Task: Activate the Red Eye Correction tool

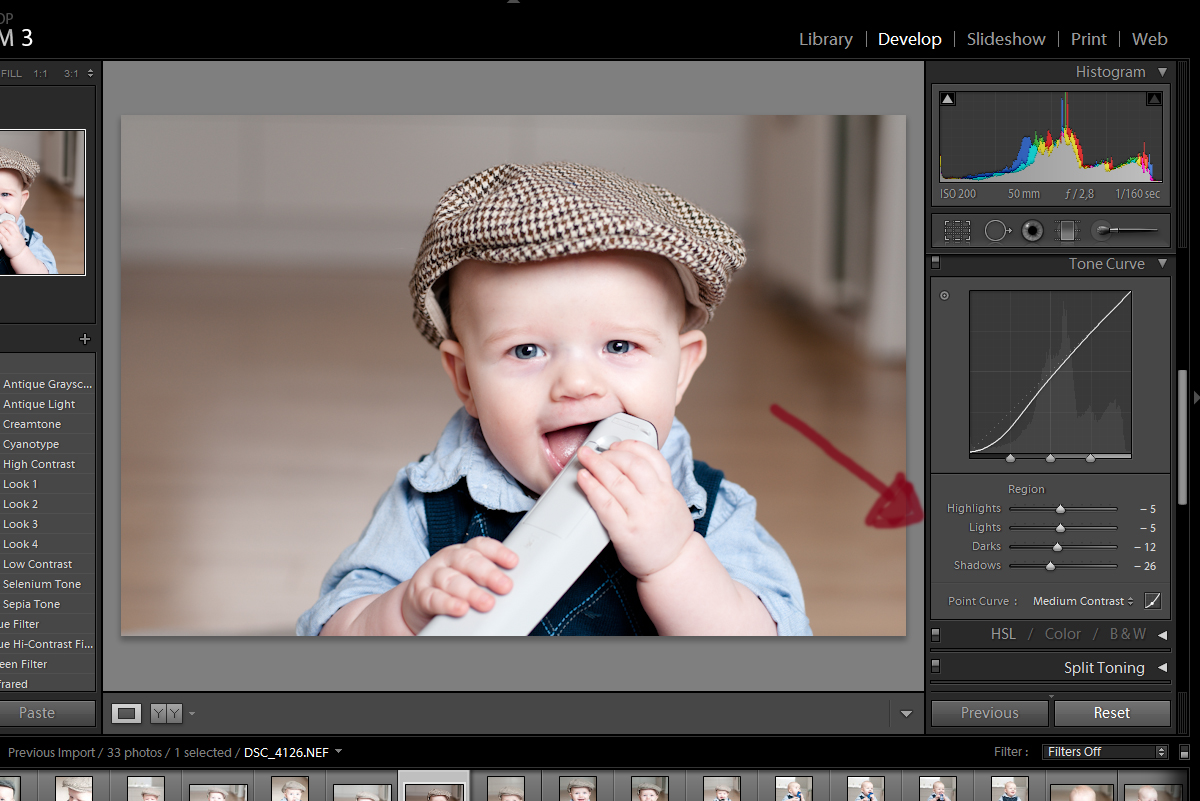Action: point(1032,231)
